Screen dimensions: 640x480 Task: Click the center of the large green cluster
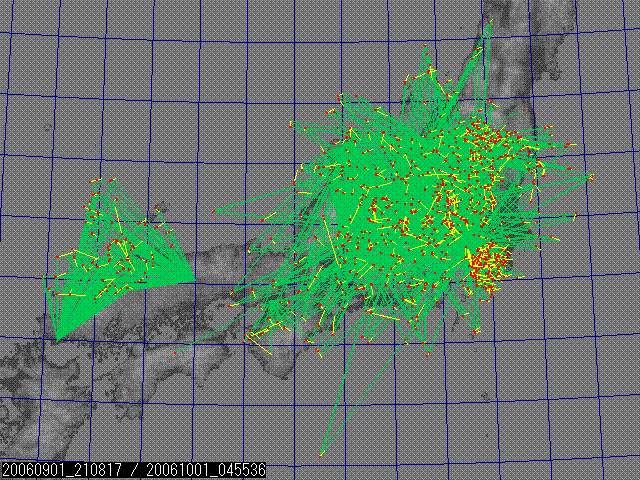pos(400,200)
